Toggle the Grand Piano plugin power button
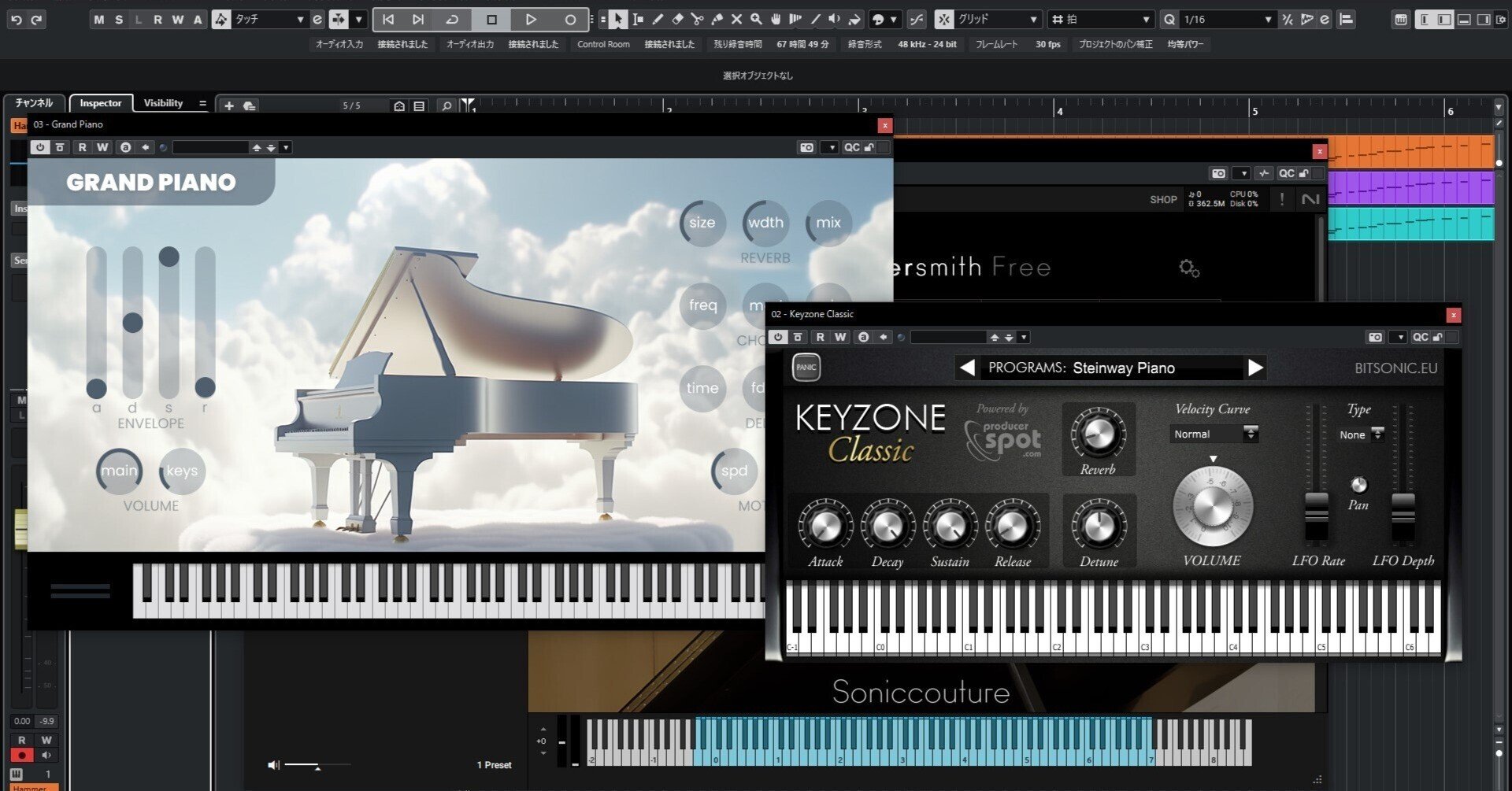 pyautogui.click(x=39, y=147)
